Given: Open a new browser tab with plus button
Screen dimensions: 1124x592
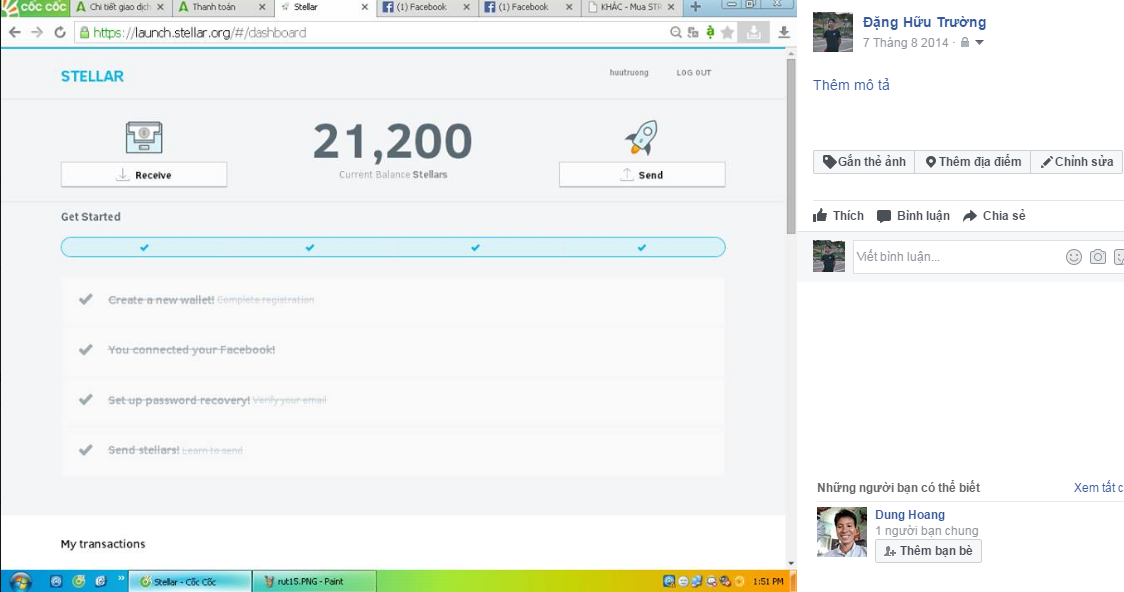Looking at the screenshot, I should [695, 7].
